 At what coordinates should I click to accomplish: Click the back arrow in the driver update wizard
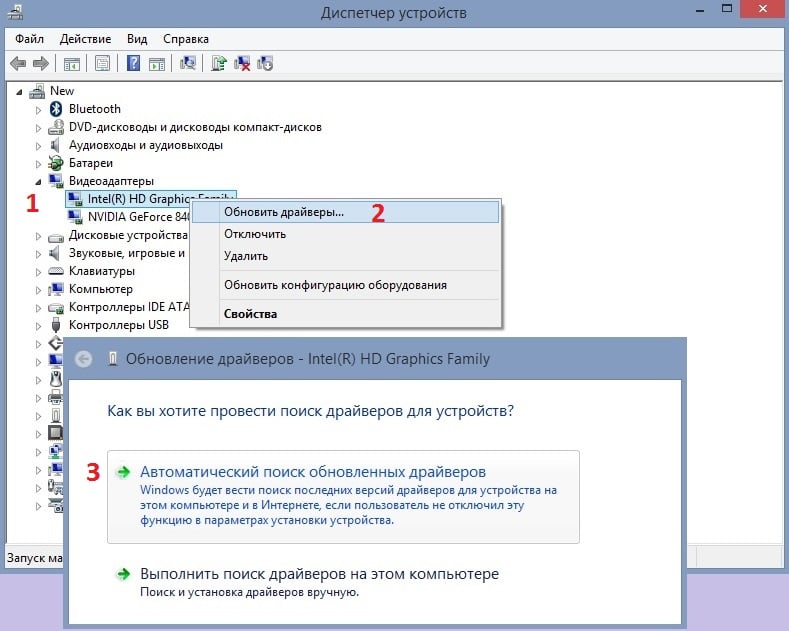point(84,359)
